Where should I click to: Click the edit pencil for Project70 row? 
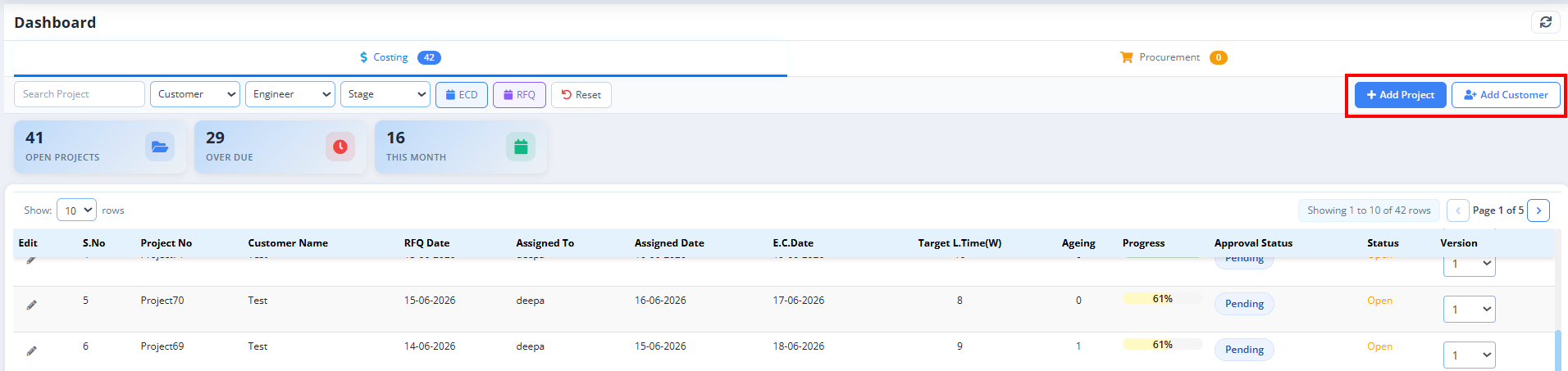click(31, 305)
